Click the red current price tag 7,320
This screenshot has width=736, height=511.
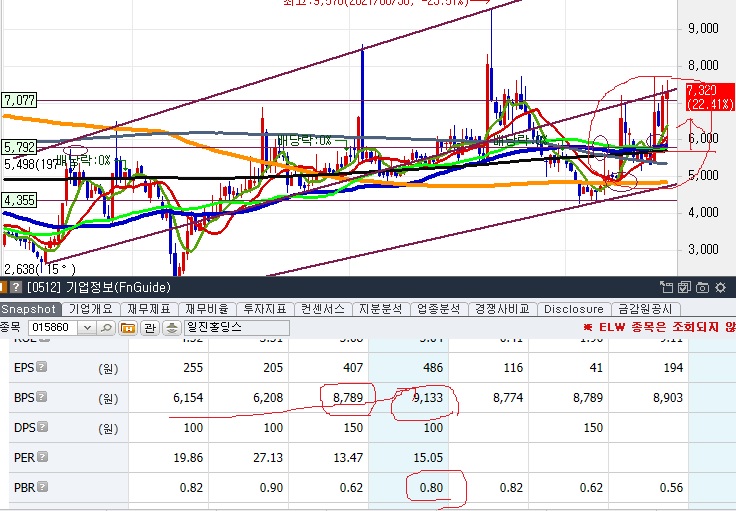[709, 97]
